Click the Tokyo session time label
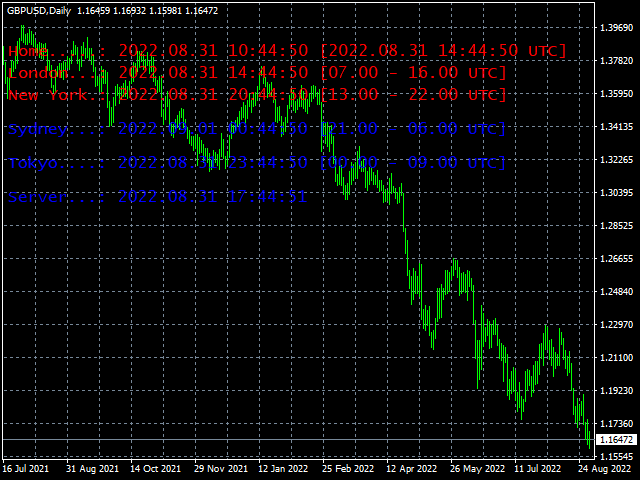 tap(256, 163)
